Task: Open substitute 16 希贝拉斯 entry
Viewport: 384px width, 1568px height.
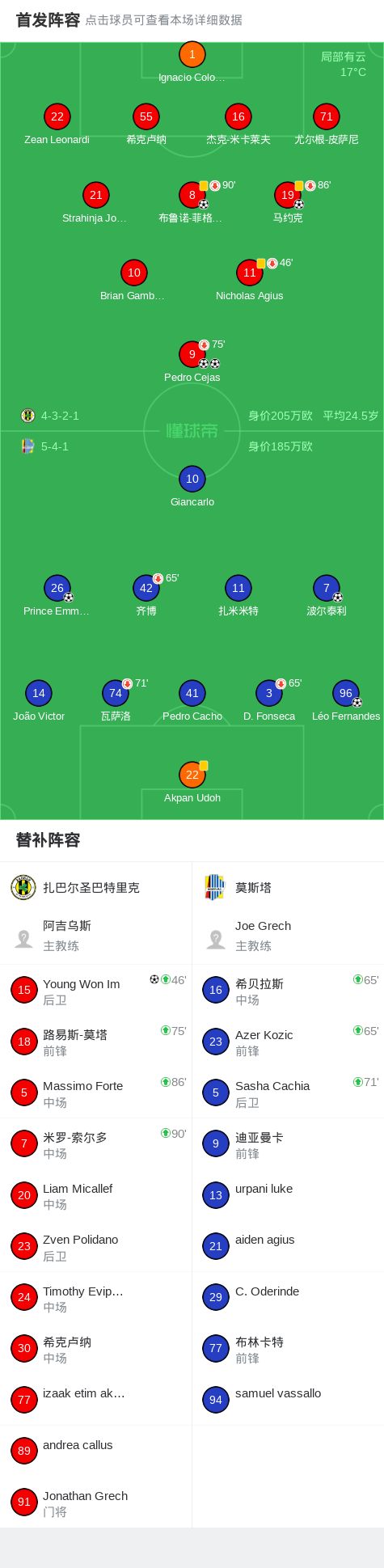Action: (288, 990)
